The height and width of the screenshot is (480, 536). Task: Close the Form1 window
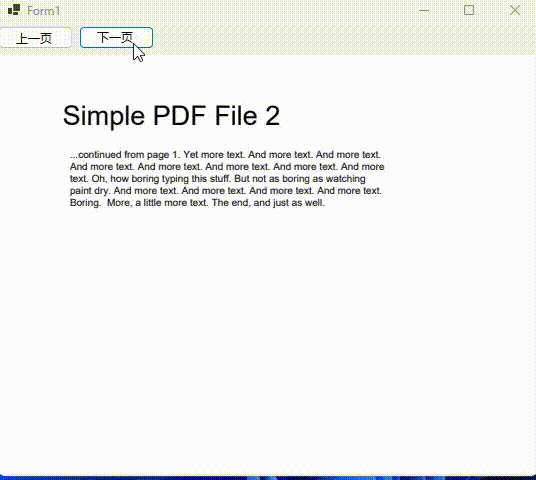point(515,10)
